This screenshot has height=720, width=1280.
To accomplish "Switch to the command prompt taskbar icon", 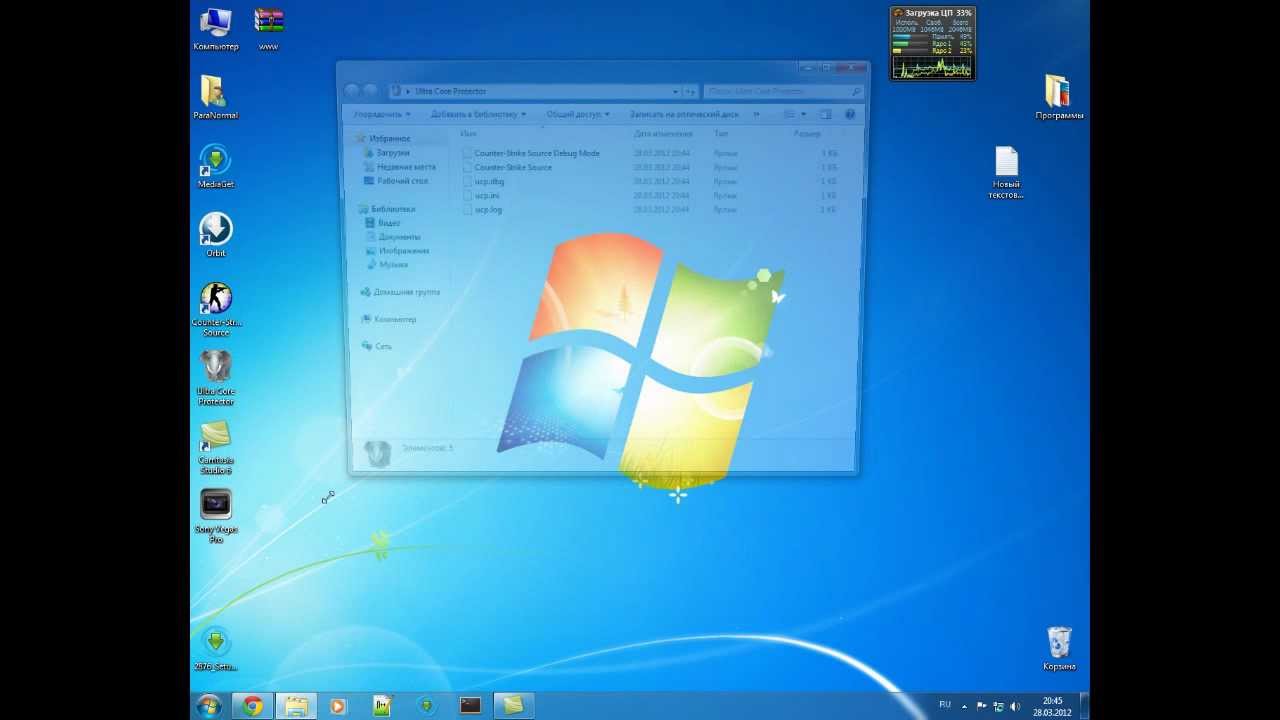I will [470, 706].
